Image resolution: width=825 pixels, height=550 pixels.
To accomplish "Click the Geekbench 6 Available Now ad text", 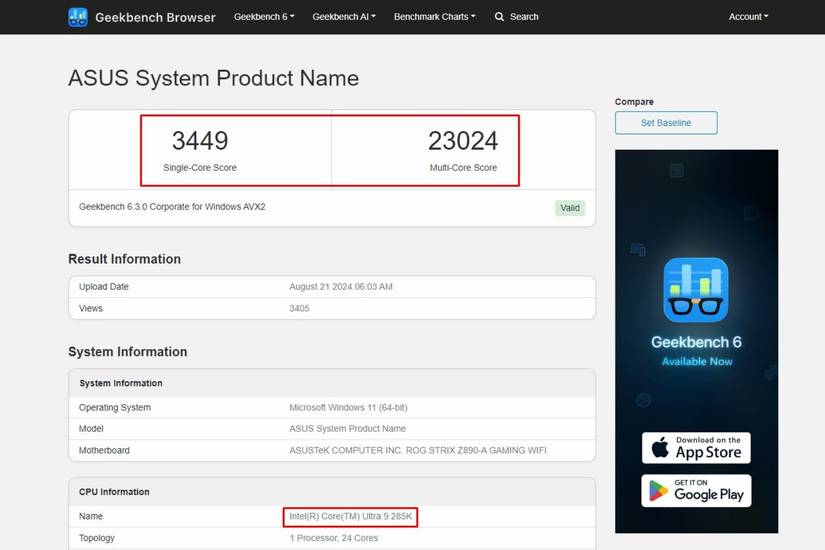I will coord(697,351).
